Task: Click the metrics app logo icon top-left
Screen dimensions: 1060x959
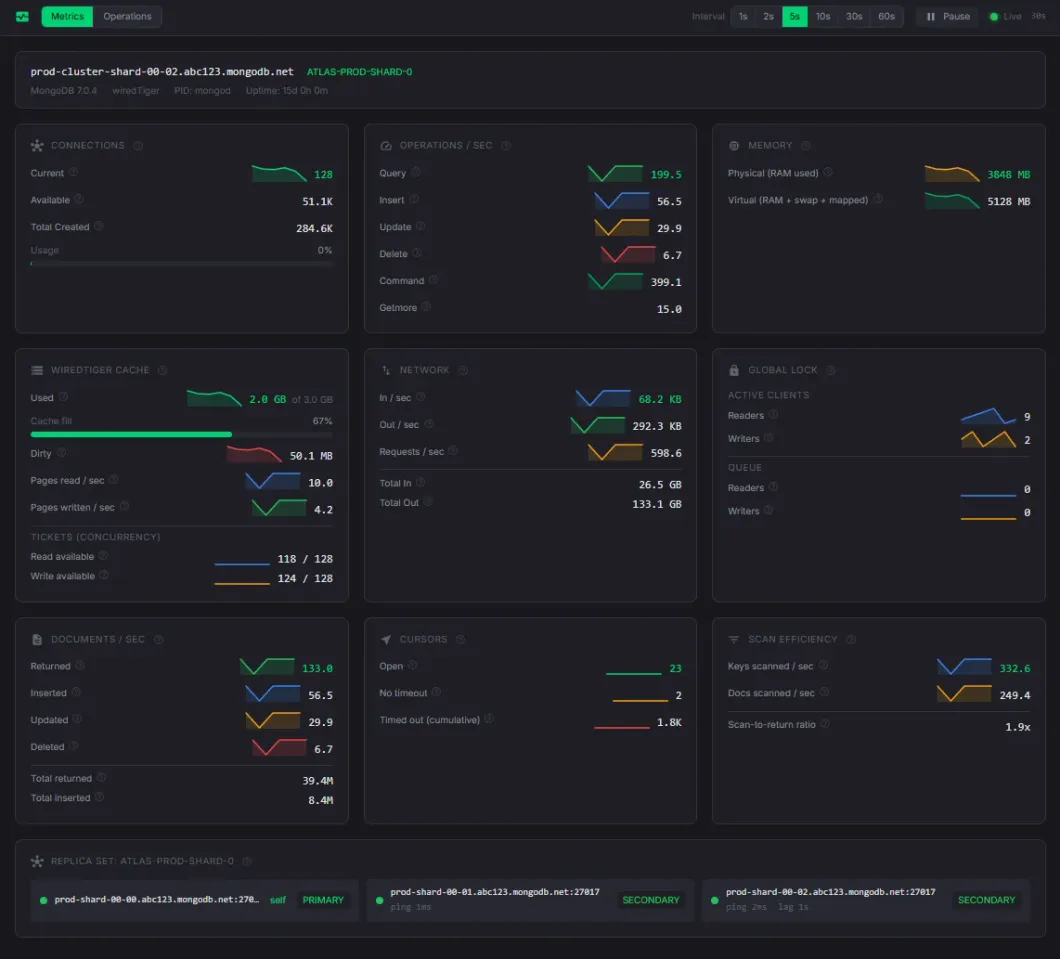Action: (x=21, y=16)
